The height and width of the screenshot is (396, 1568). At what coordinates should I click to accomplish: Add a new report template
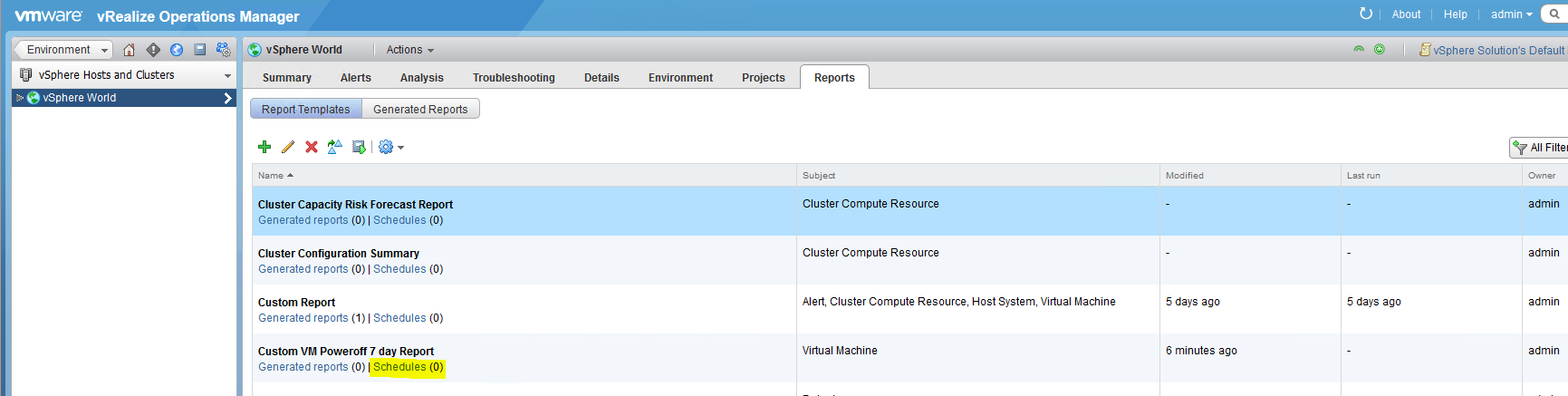point(265,147)
